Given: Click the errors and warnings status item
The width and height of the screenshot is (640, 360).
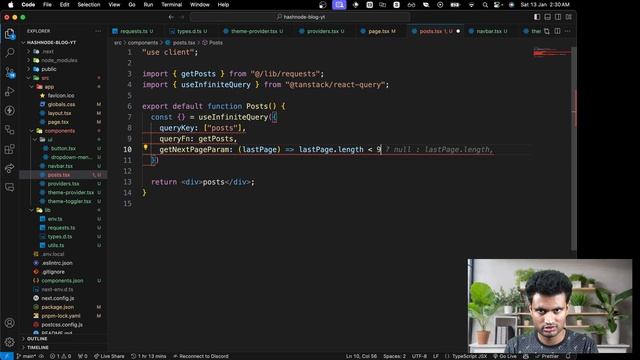Looking at the screenshot, I should tap(60, 356).
